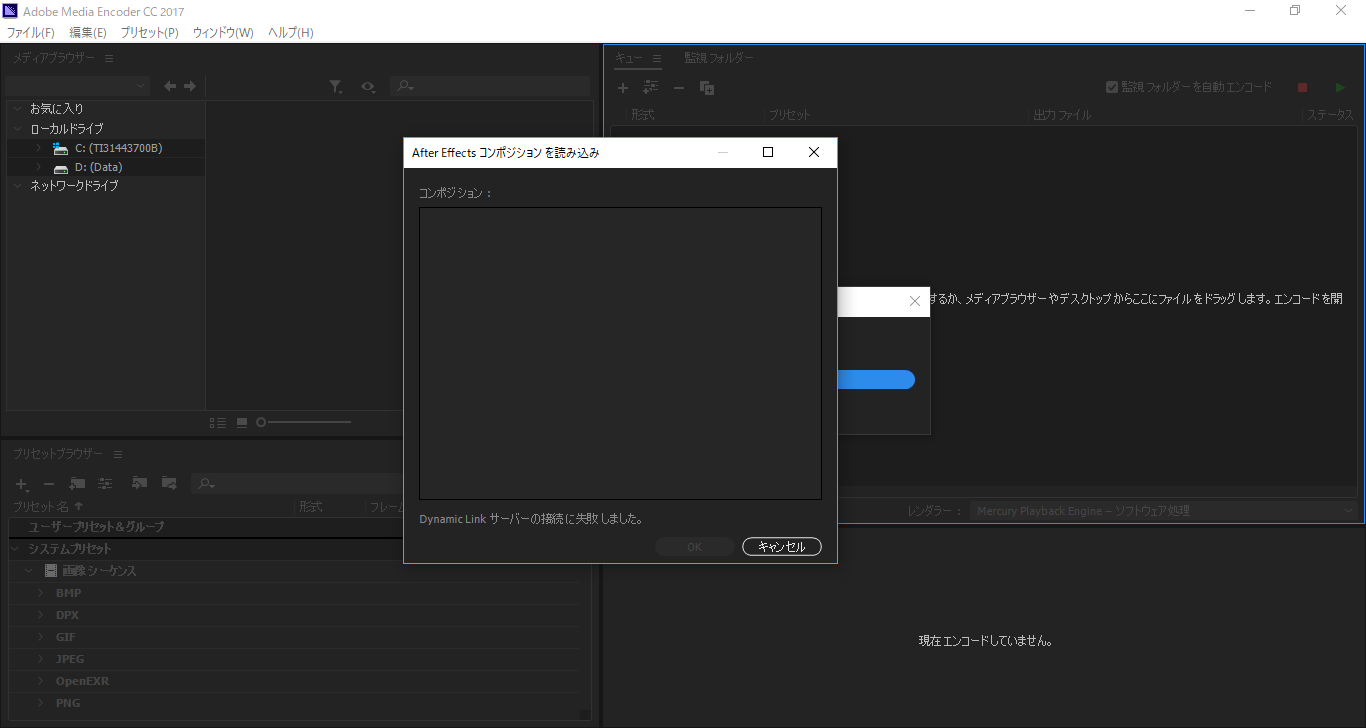Expand the GIF preset group
1366x728 pixels.
click(41, 637)
